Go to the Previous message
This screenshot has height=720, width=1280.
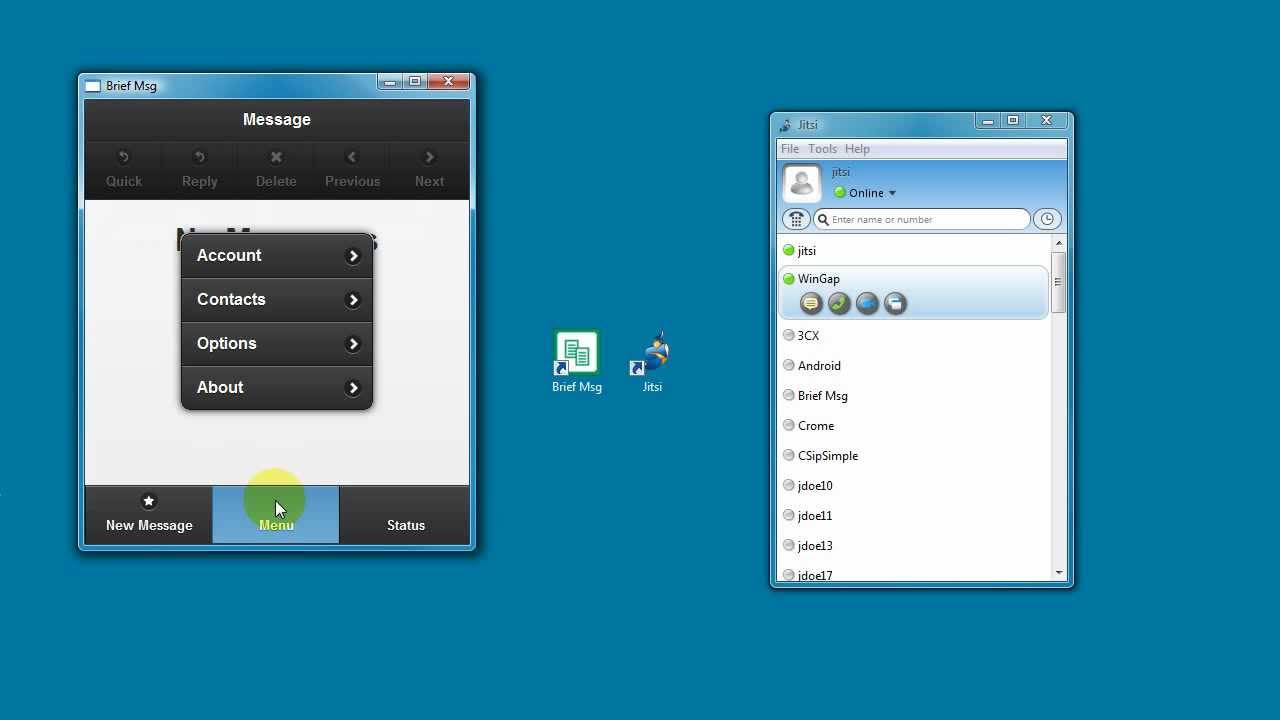(x=352, y=168)
